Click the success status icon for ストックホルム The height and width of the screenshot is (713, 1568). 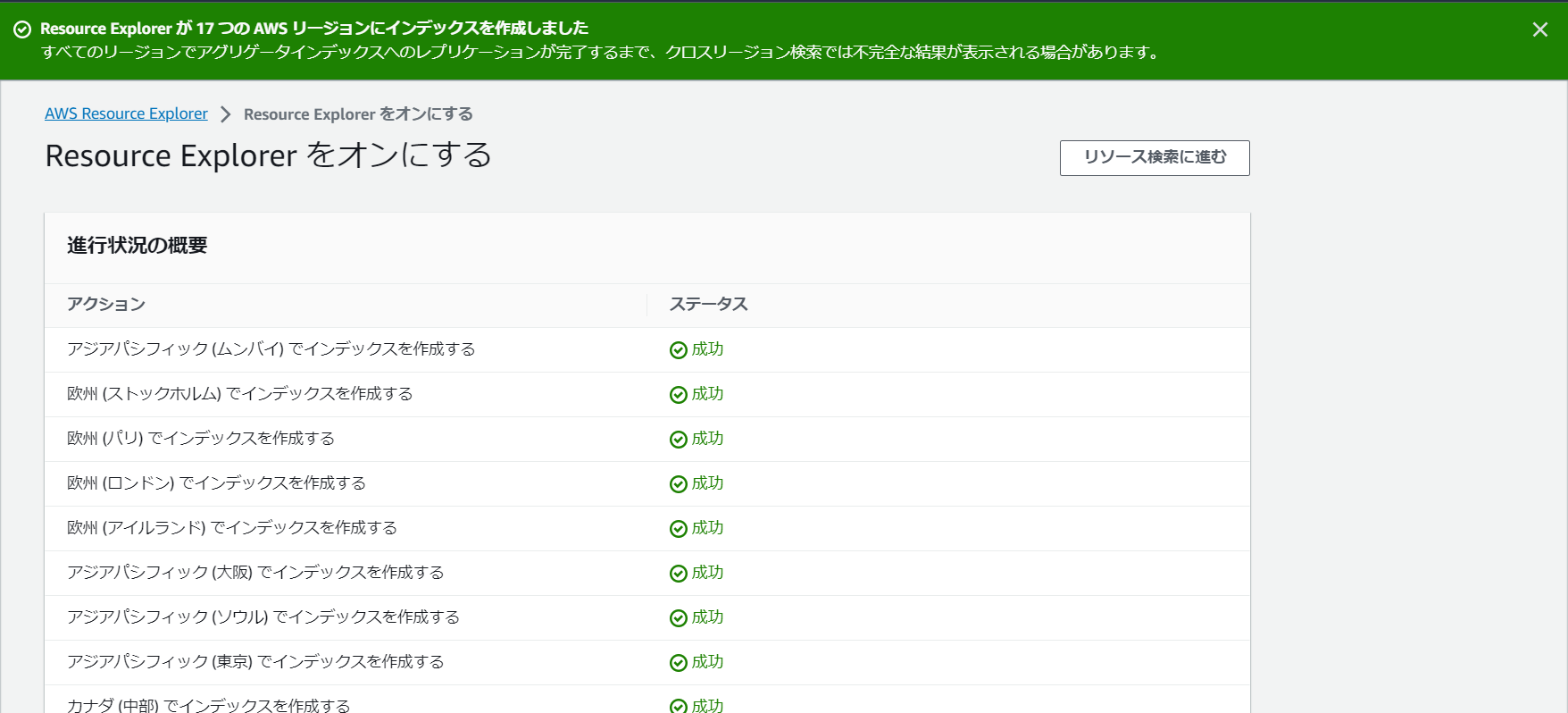tap(679, 395)
